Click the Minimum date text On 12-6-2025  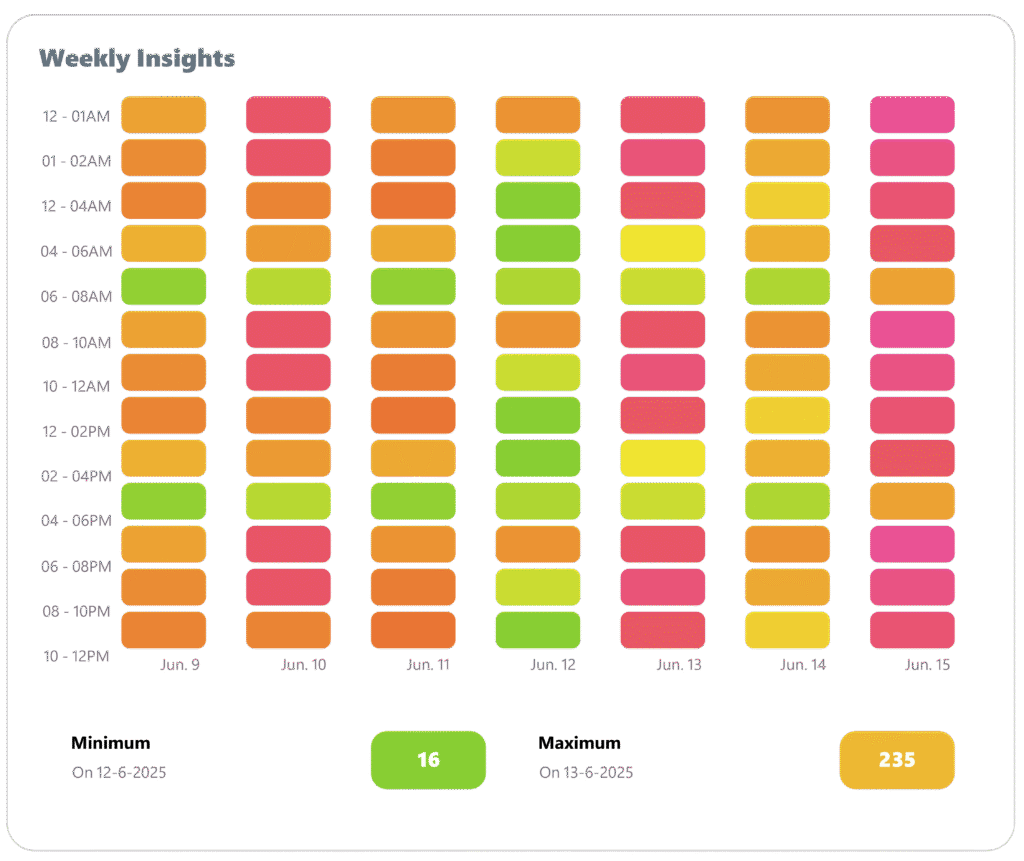[x=119, y=773]
